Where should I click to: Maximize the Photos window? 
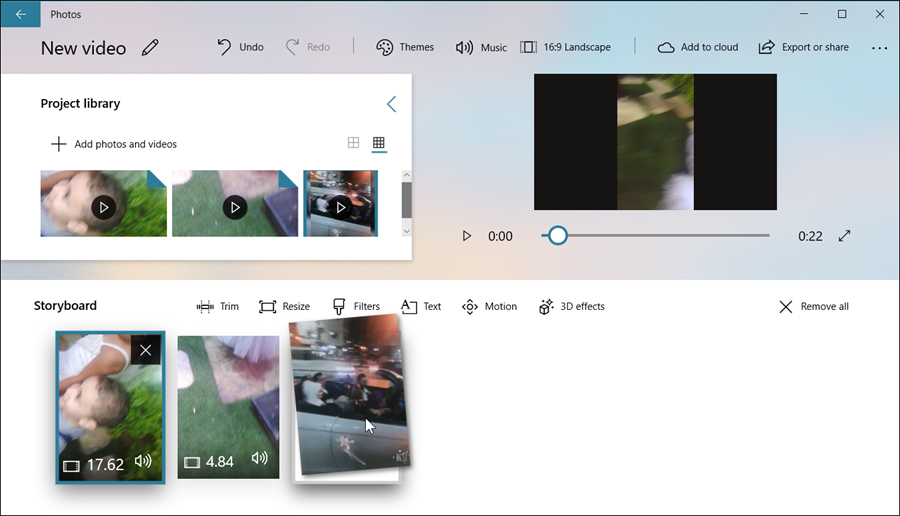[x=842, y=14]
